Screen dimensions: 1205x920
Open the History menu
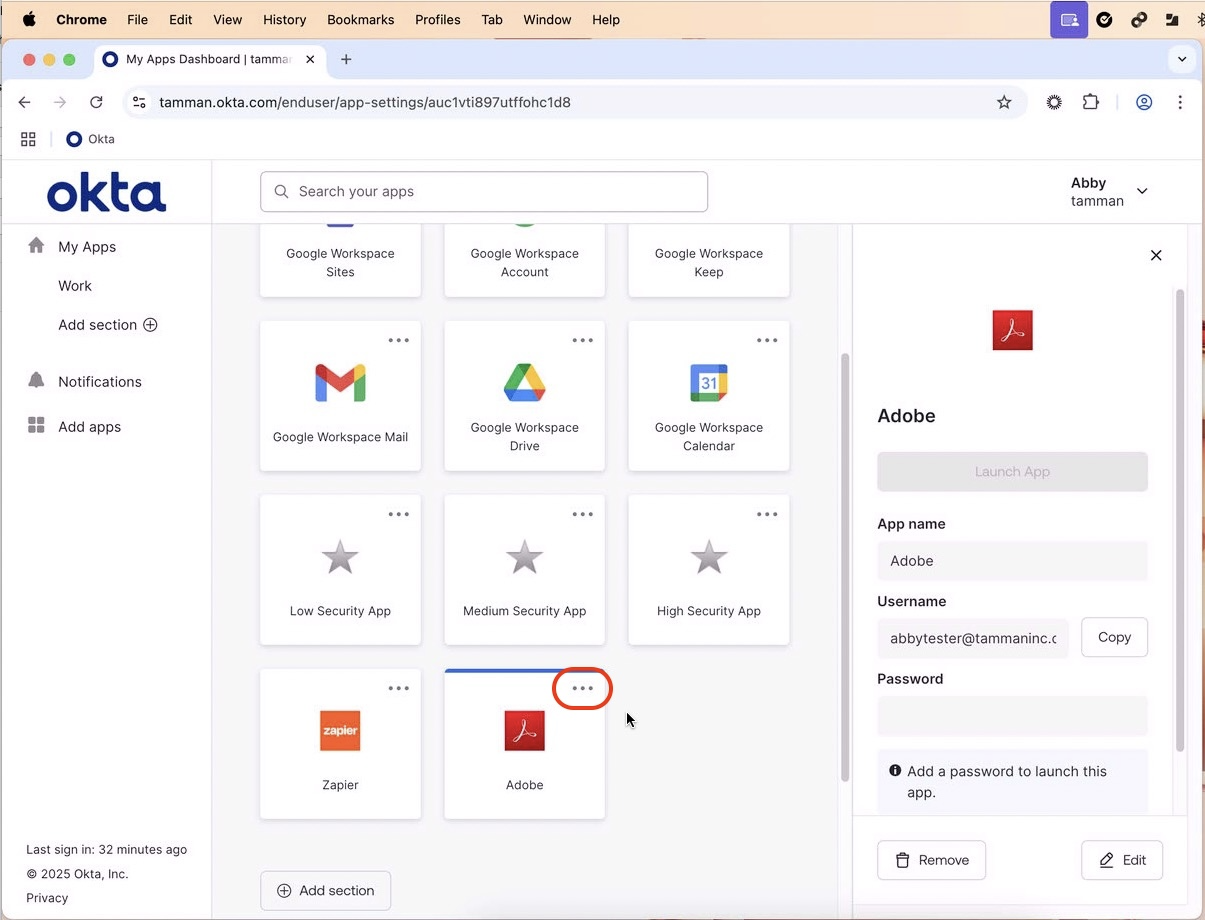point(284,19)
